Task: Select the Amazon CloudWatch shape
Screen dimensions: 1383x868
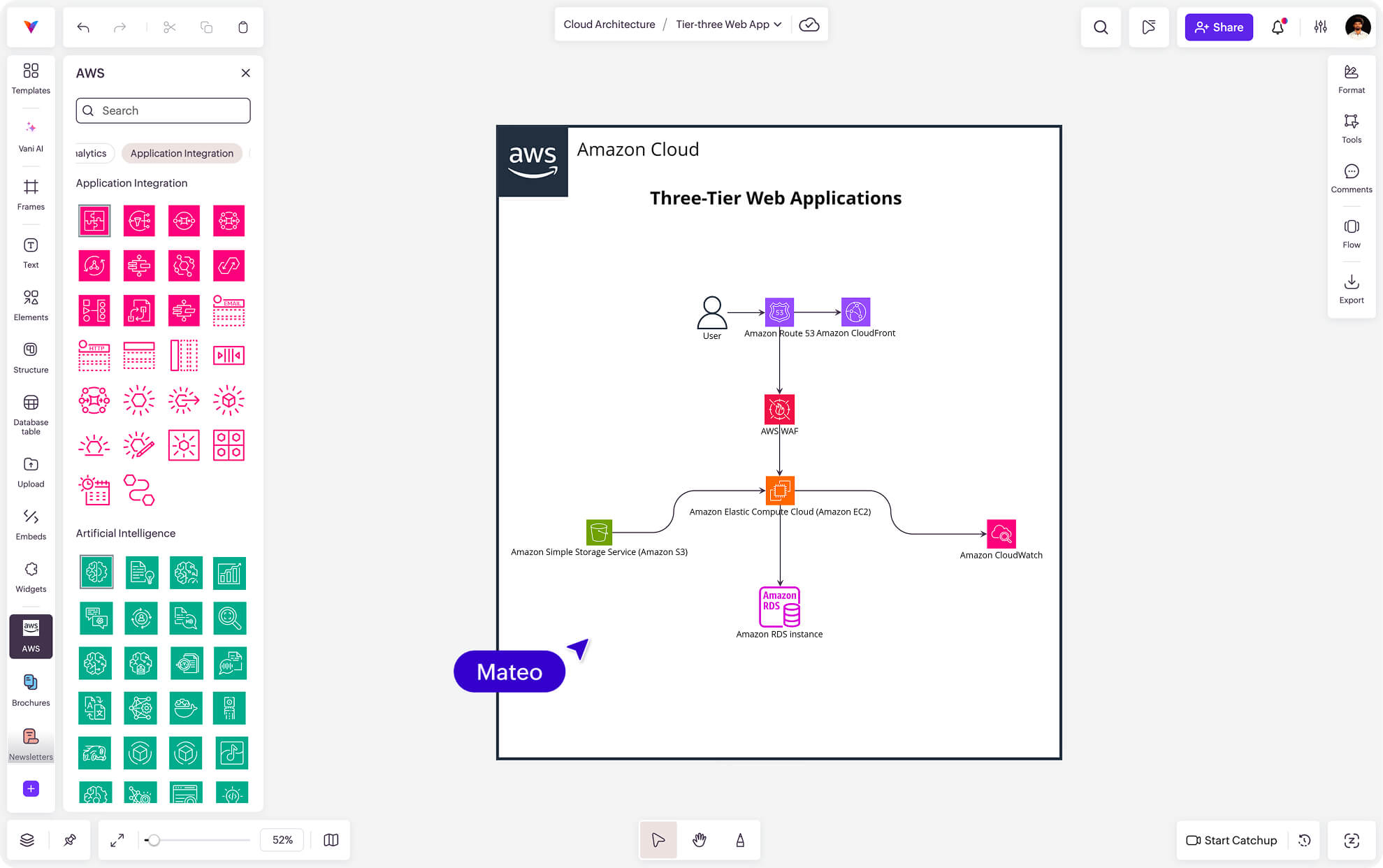Action: click(1001, 534)
